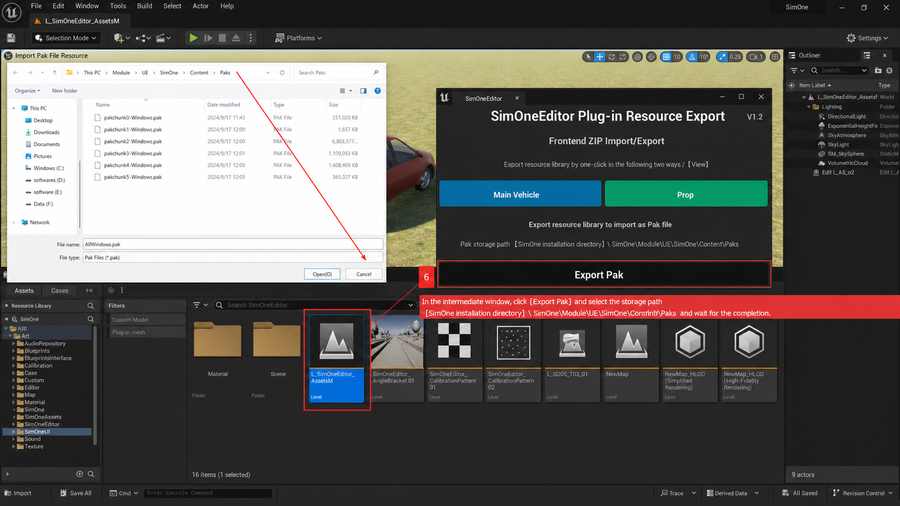Click the Eject from player button
The width and height of the screenshot is (900, 506).
point(236,38)
